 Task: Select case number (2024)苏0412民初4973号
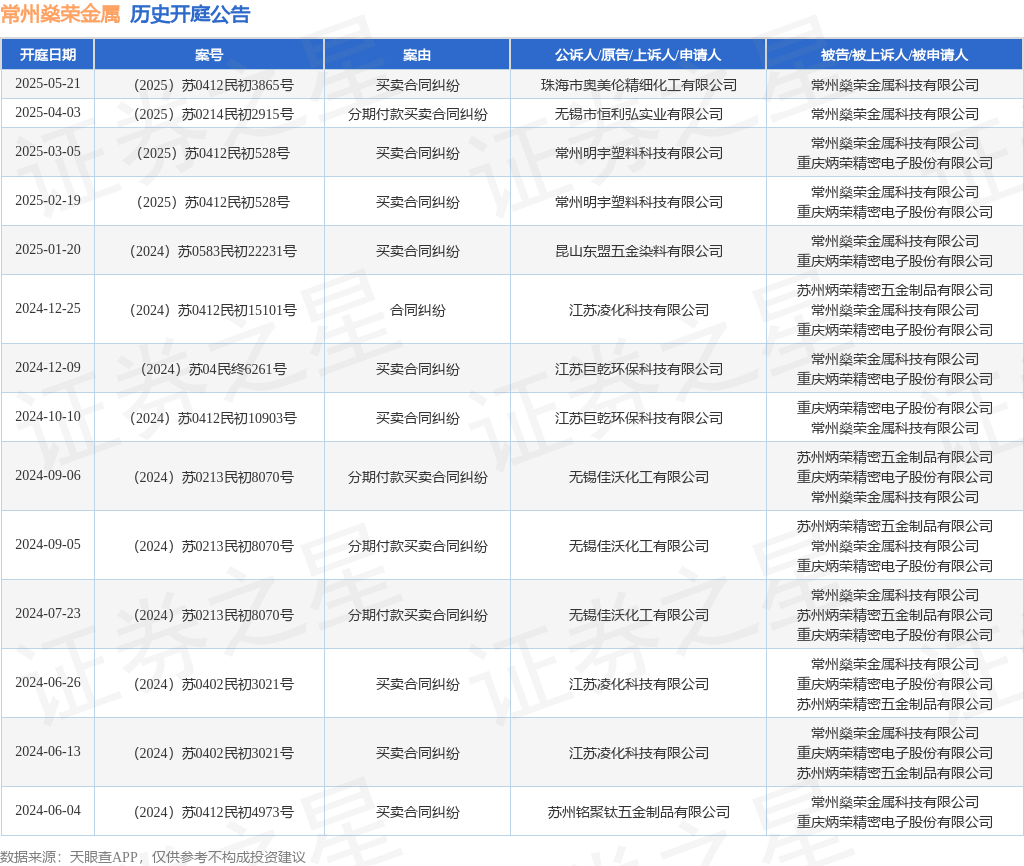click(x=210, y=812)
